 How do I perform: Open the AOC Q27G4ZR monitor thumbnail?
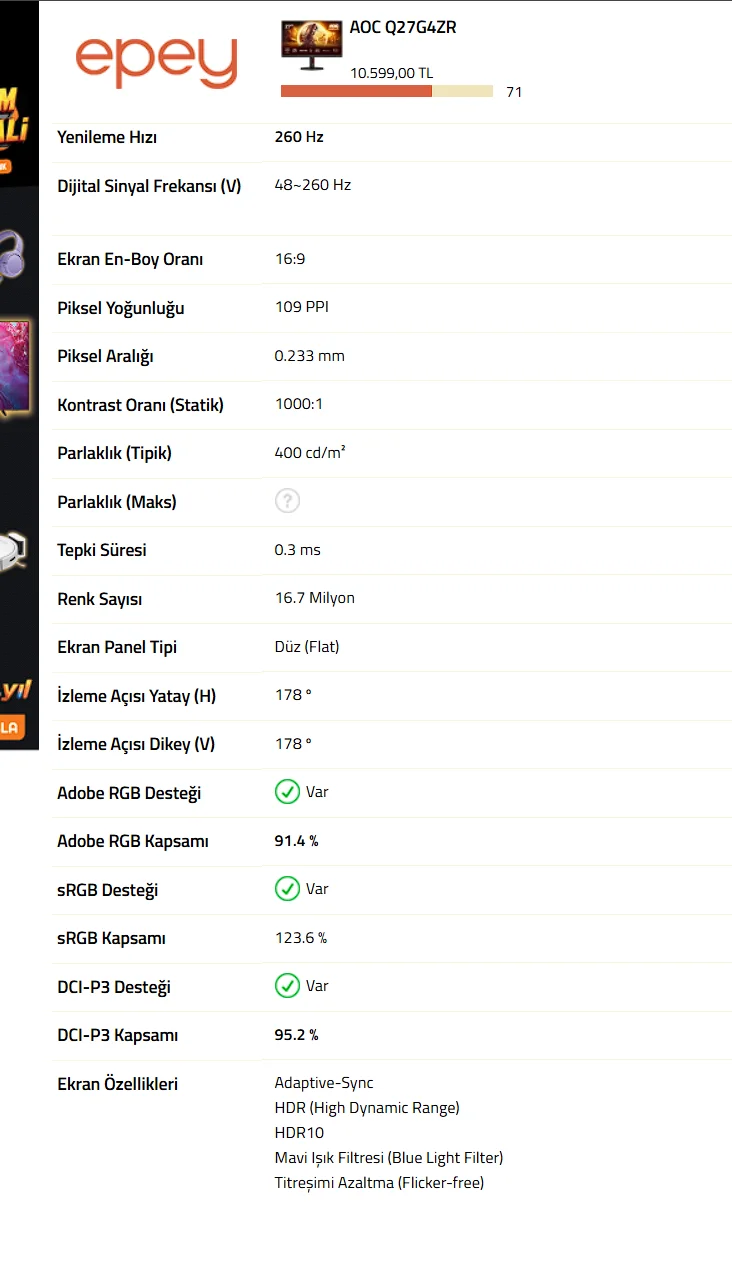point(312,44)
